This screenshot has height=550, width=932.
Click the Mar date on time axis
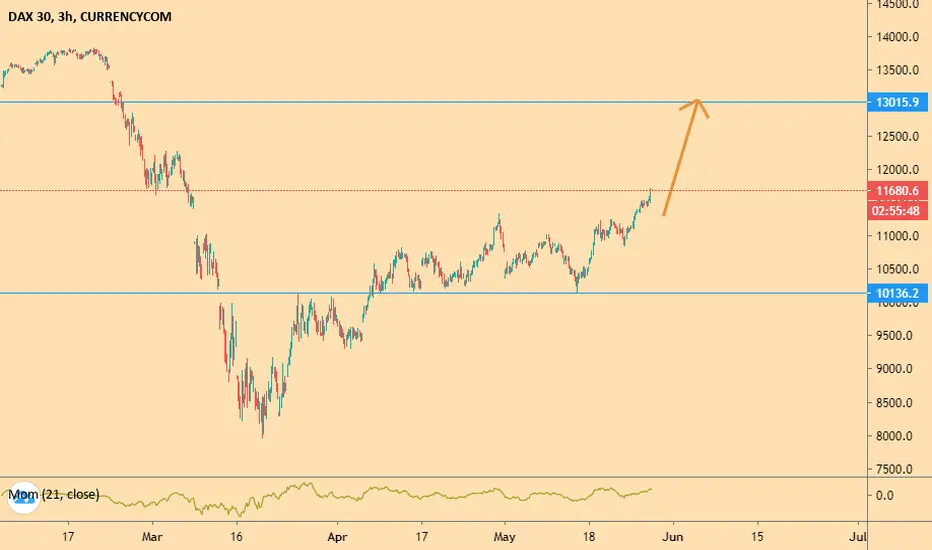(x=152, y=537)
